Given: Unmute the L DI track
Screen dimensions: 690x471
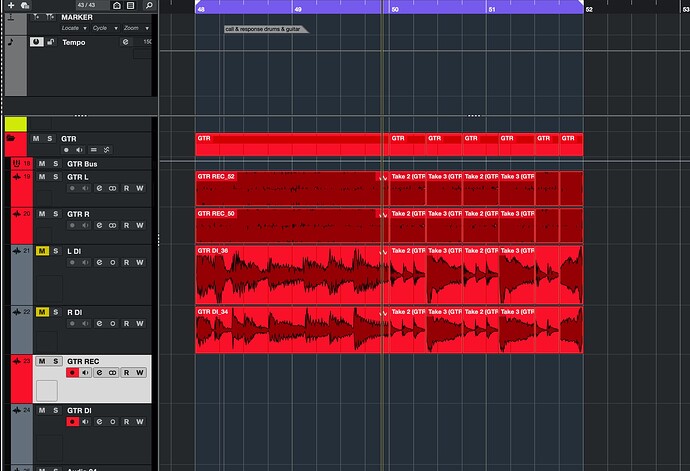Looking at the screenshot, I should coord(42,251).
